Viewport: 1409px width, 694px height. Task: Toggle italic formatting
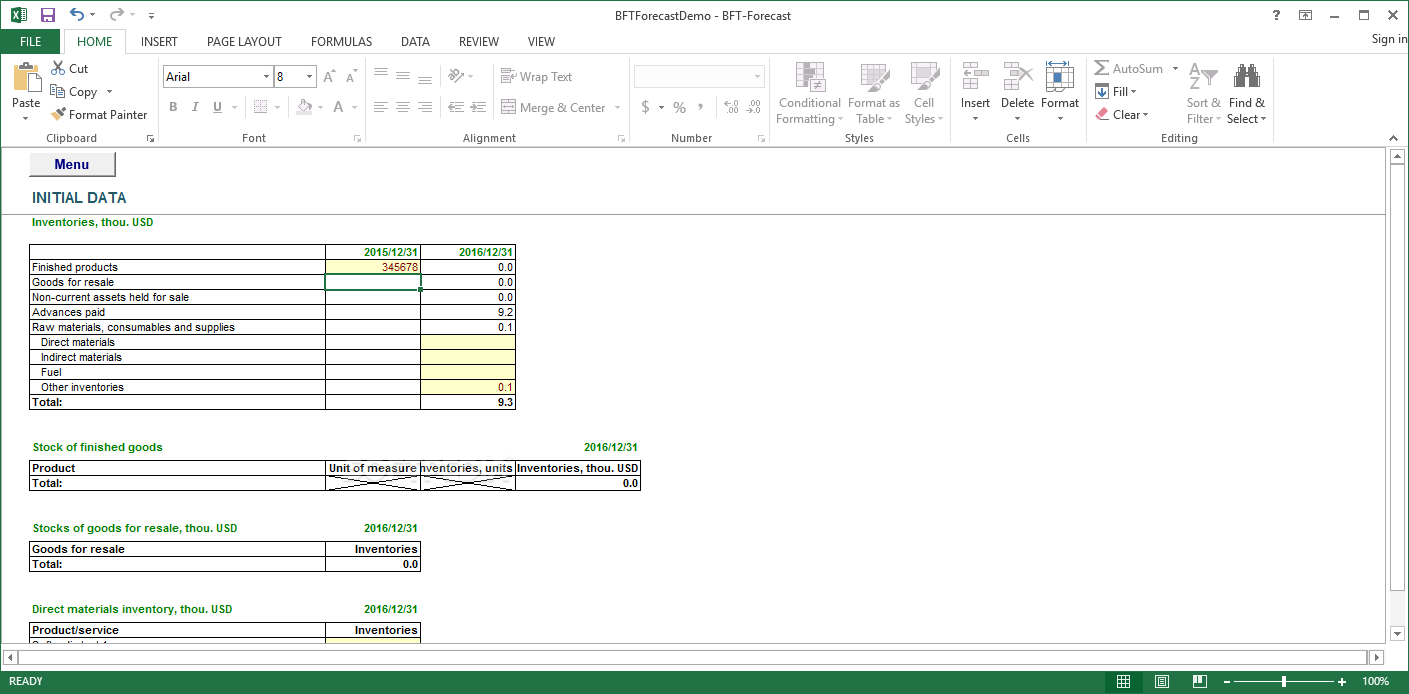195,107
